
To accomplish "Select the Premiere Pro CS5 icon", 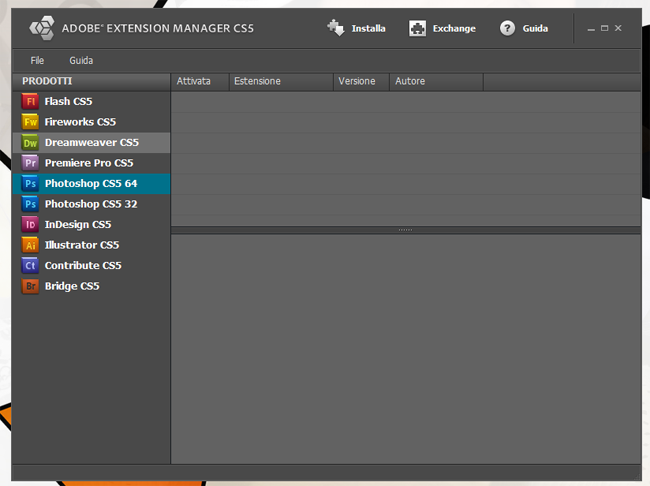I will pos(30,163).
